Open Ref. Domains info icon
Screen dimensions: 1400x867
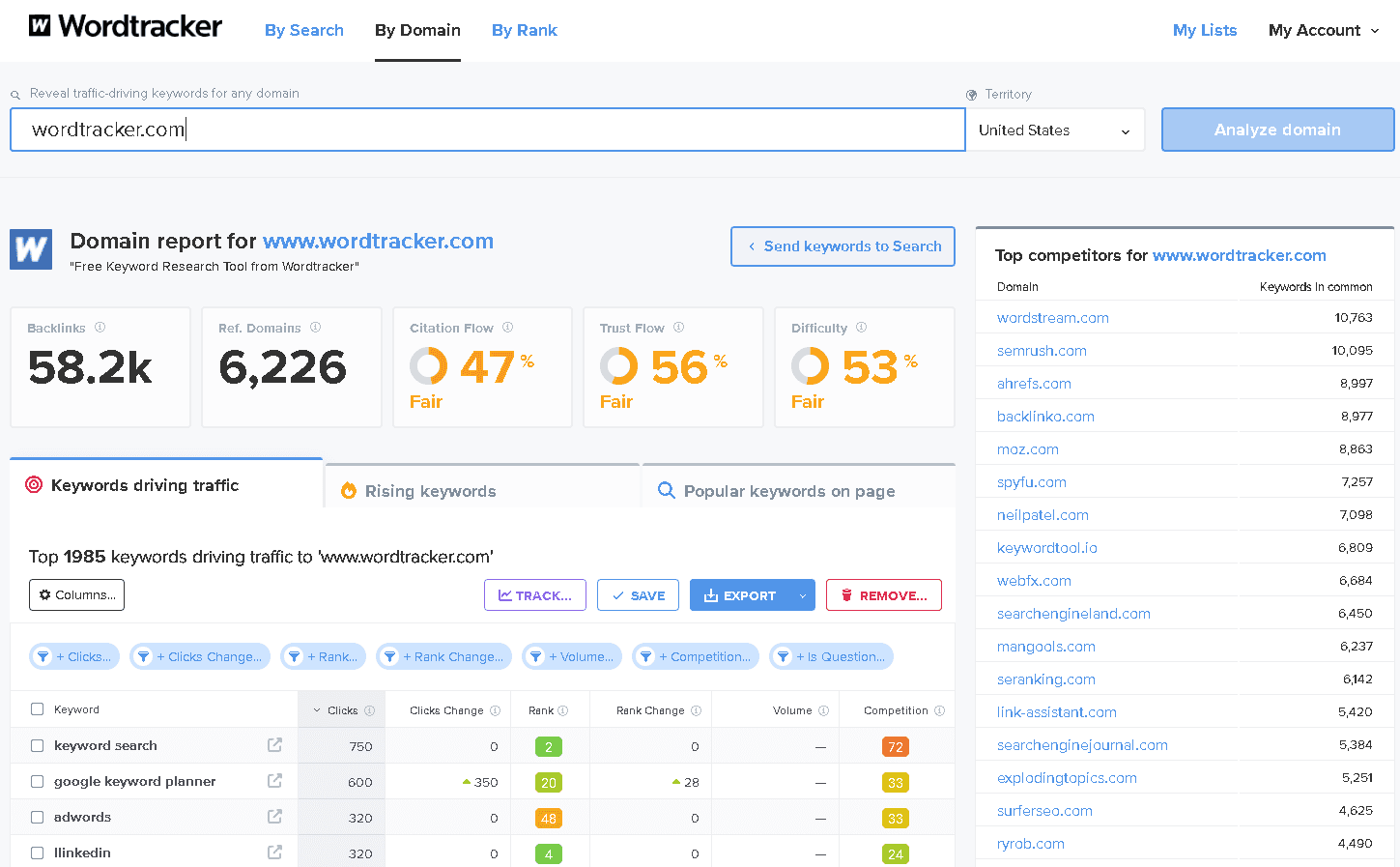pos(316,328)
